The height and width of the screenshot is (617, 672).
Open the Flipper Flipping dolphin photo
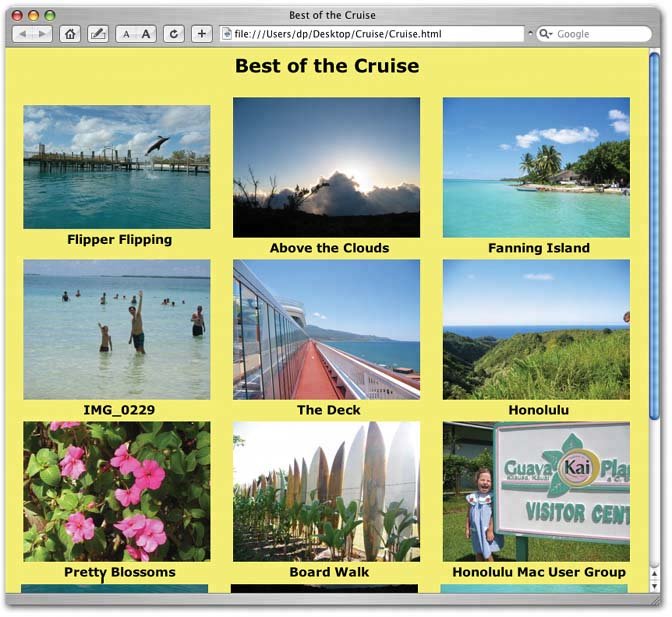[x=116, y=167]
